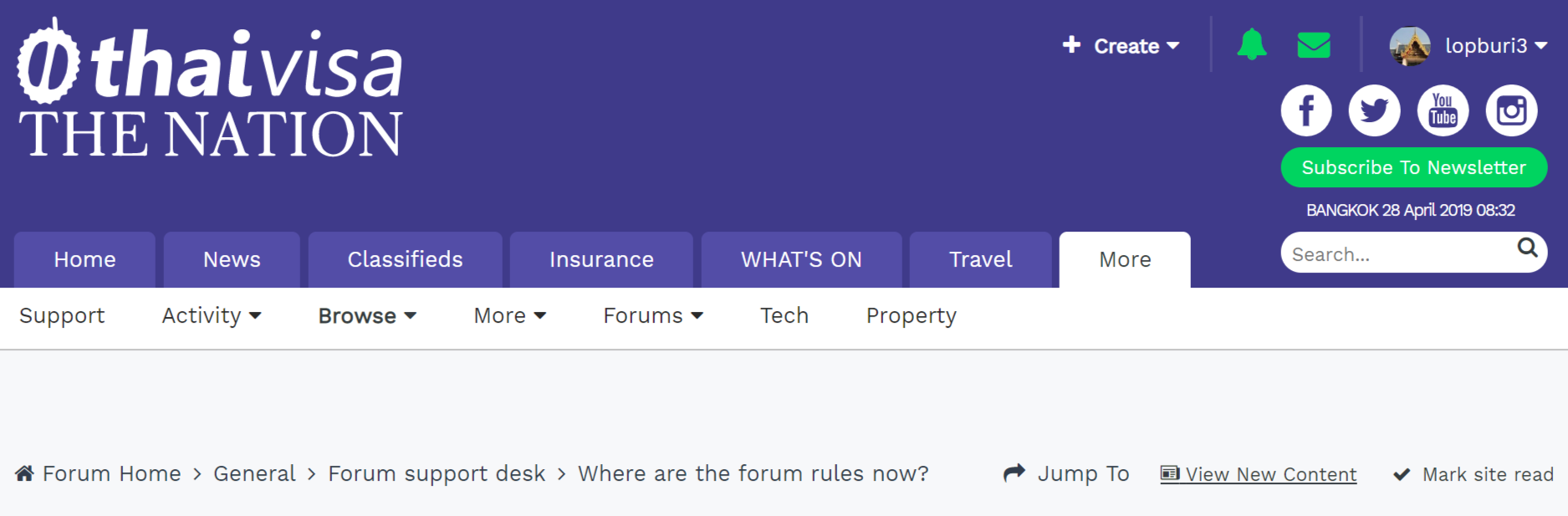Viewport: 1568px width, 516px height.
Task: Go to the Insurance tab
Action: tap(601, 259)
